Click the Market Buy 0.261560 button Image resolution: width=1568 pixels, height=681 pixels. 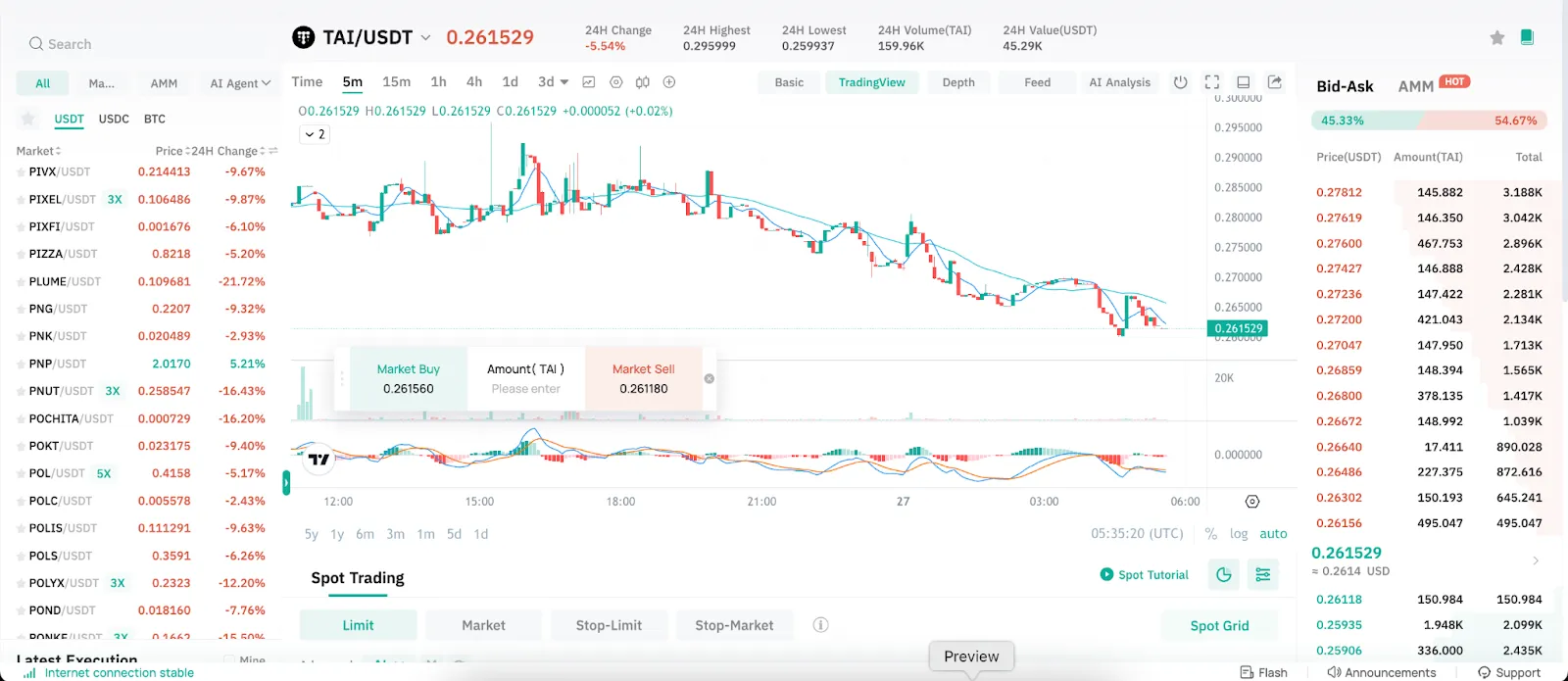[x=409, y=378]
